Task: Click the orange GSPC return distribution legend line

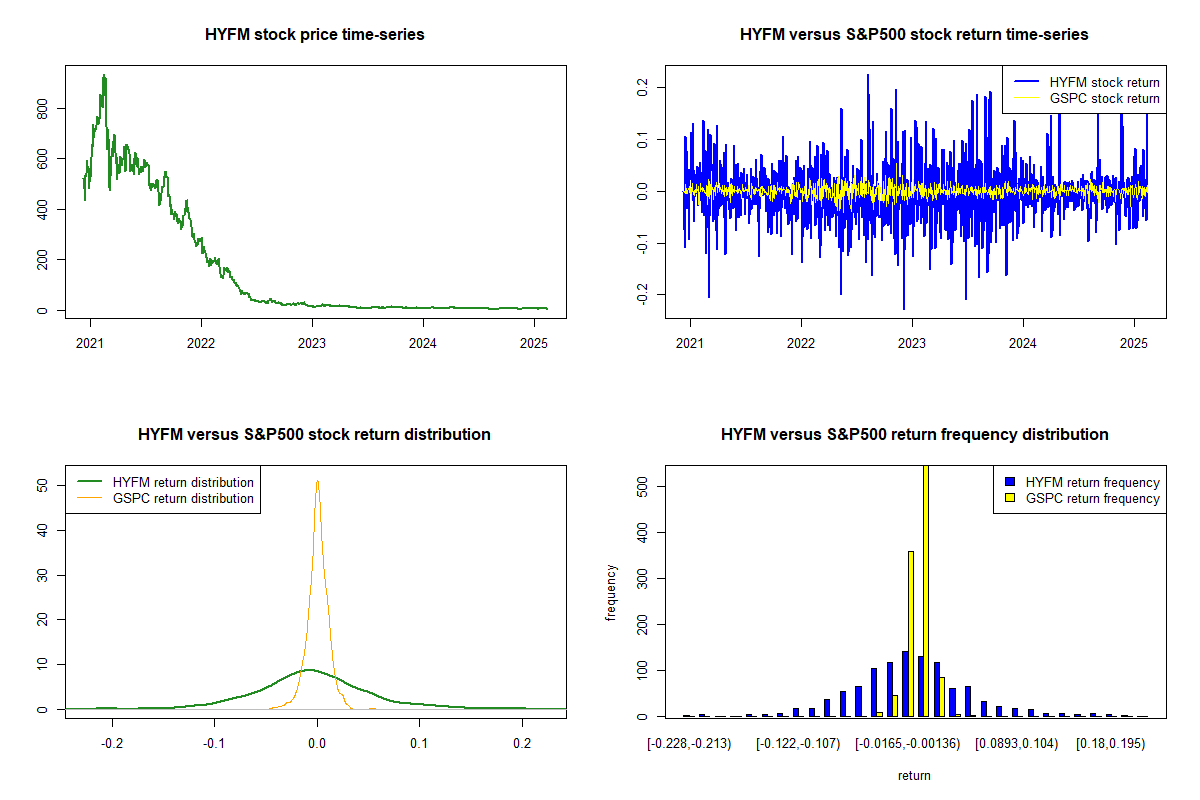Action: (x=91, y=498)
